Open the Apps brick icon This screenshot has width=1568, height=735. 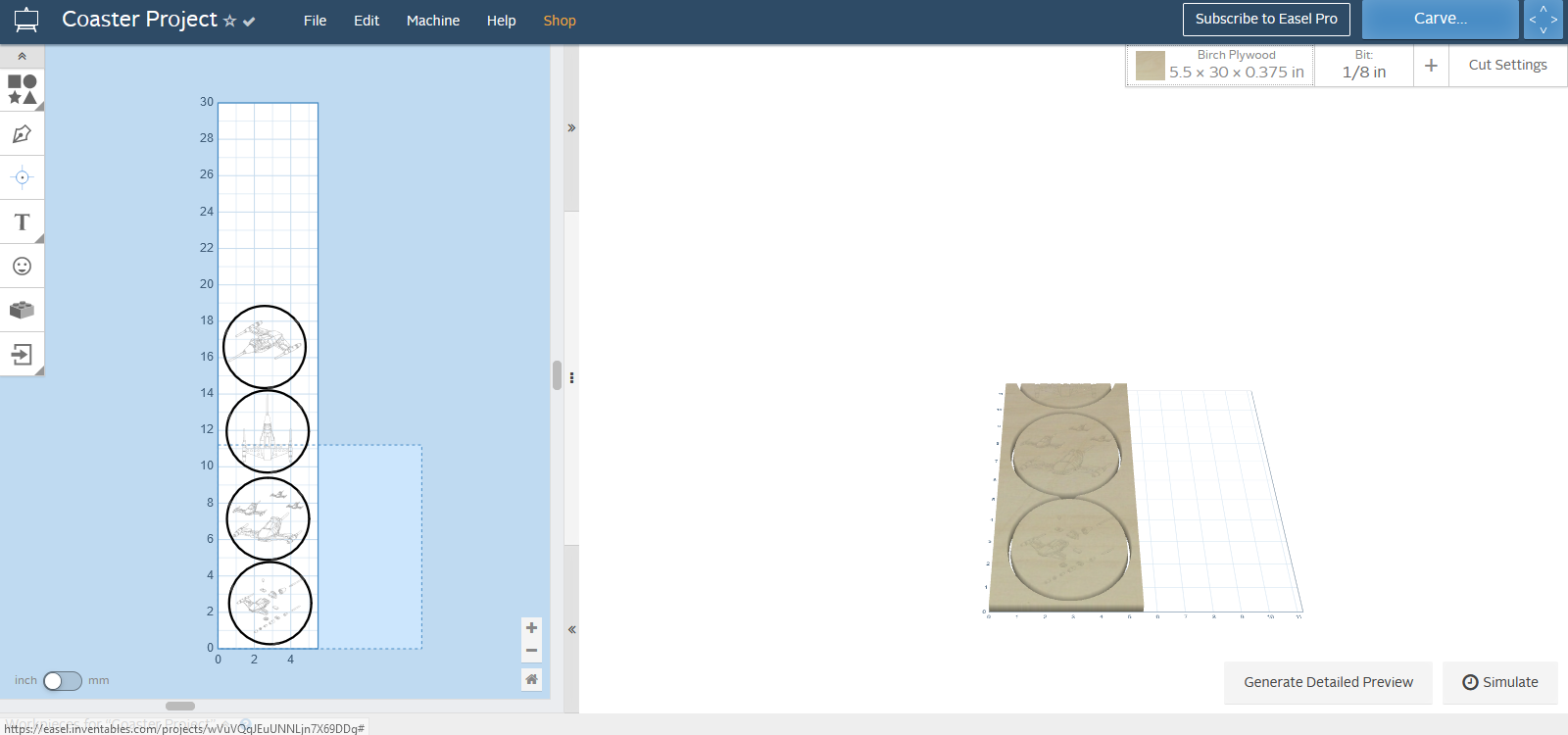pyautogui.click(x=22, y=310)
